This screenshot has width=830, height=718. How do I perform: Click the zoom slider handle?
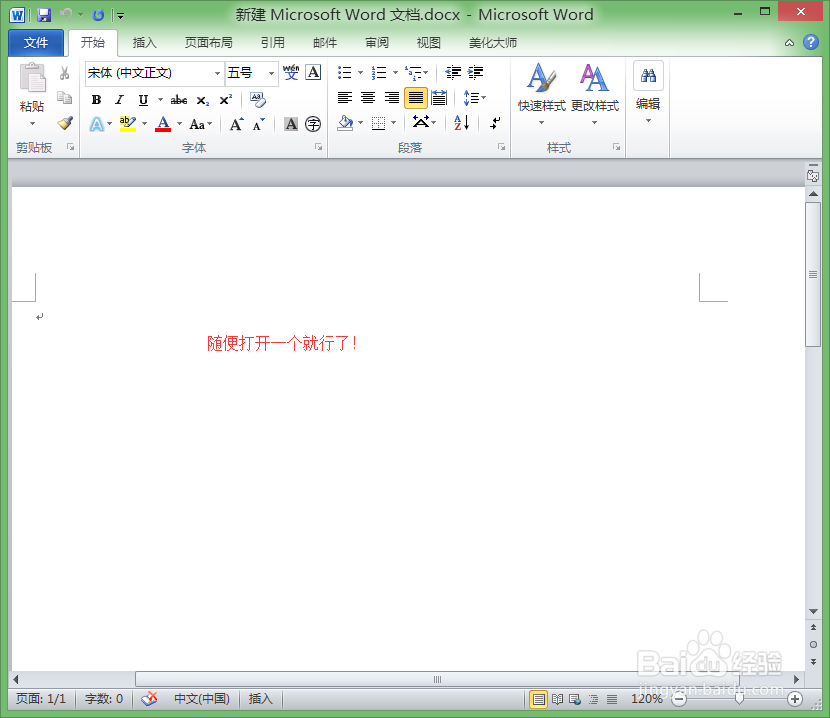tap(739, 699)
